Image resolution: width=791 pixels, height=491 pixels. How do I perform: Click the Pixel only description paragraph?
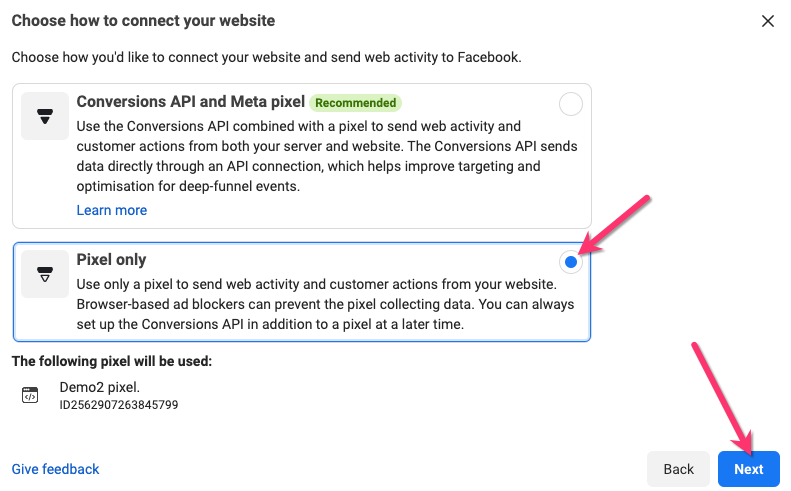[x=325, y=305]
